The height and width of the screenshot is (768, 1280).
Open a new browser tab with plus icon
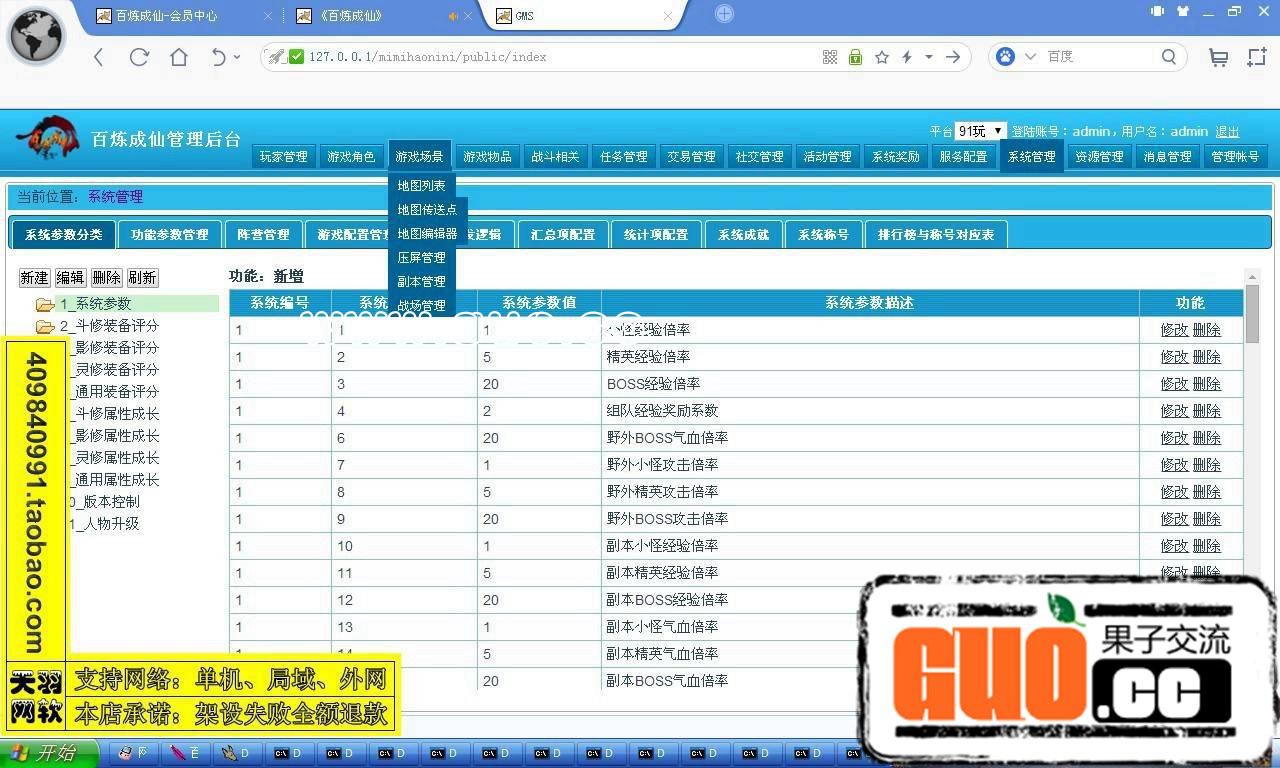tap(725, 14)
